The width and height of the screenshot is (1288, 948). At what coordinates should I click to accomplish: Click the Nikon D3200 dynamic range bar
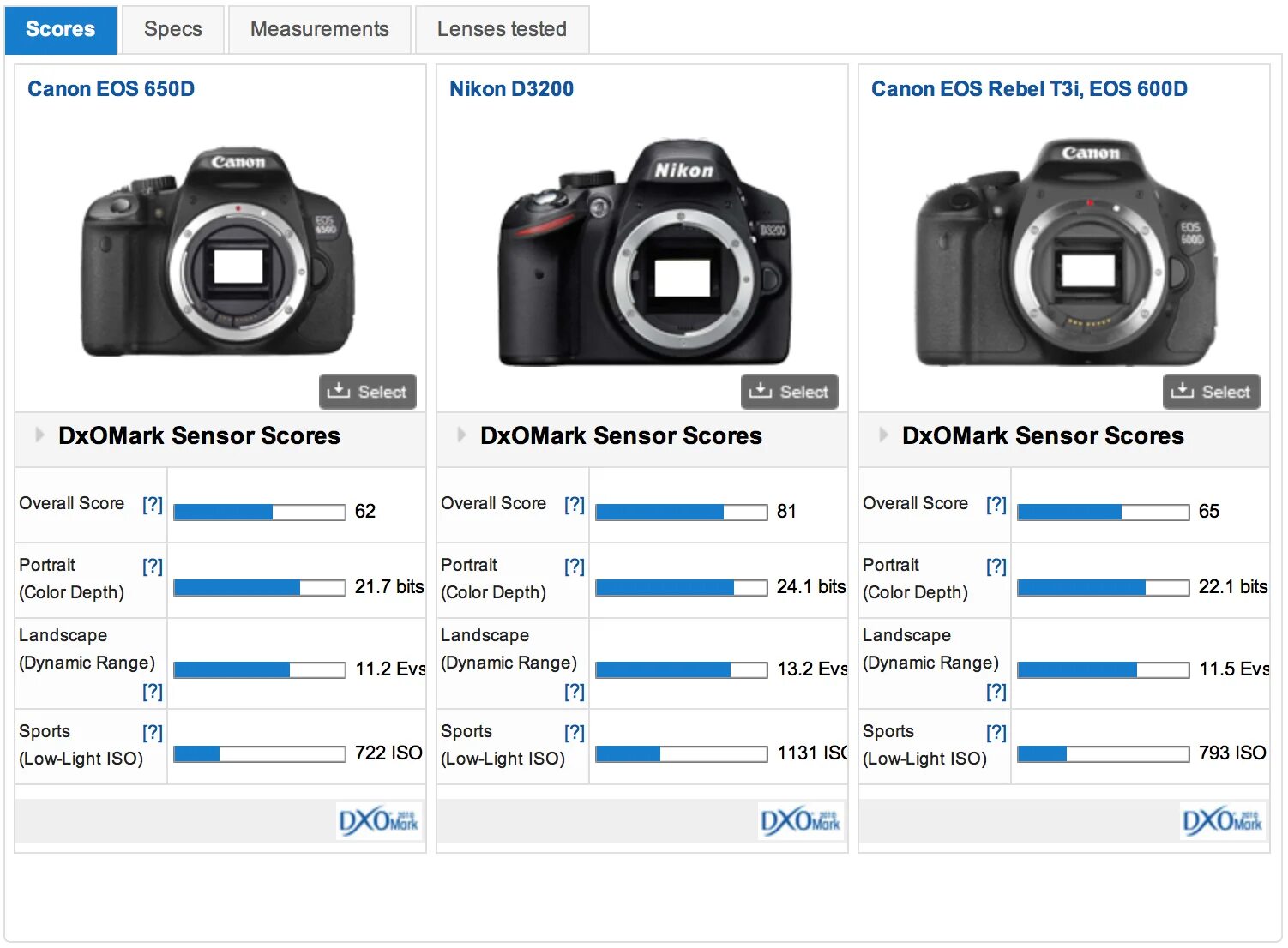682,670
